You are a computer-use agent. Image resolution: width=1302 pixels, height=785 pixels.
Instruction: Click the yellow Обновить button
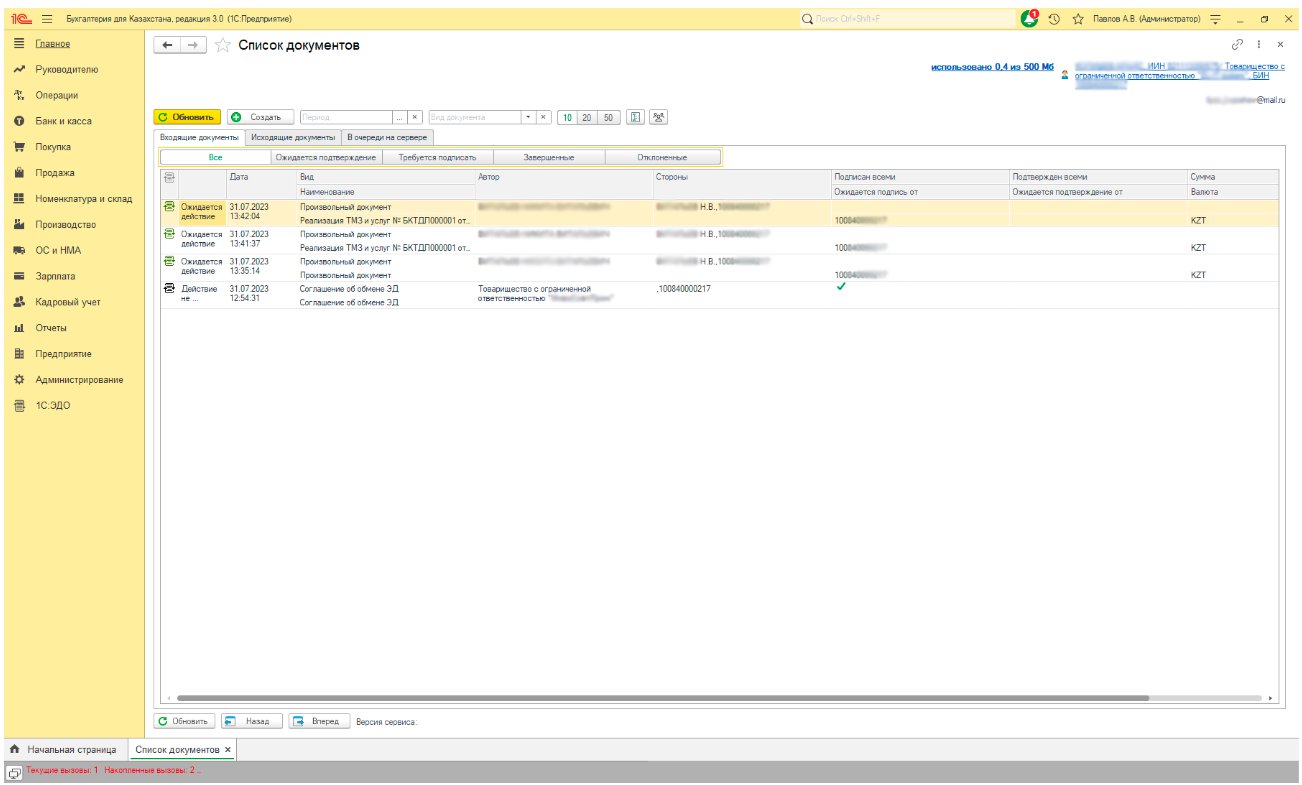pyautogui.click(x=187, y=117)
